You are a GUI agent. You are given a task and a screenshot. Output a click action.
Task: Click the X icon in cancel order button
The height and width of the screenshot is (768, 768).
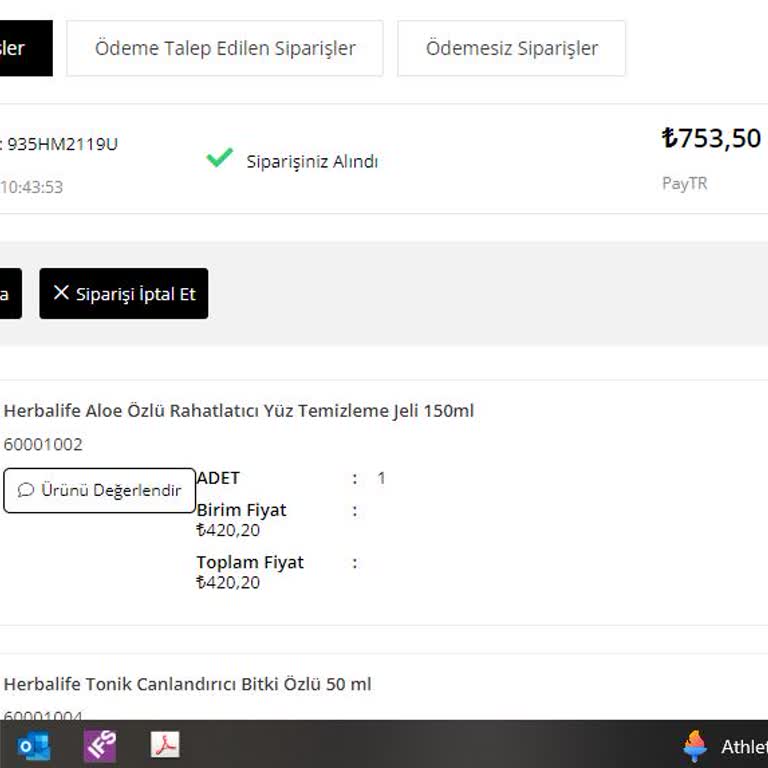click(61, 292)
